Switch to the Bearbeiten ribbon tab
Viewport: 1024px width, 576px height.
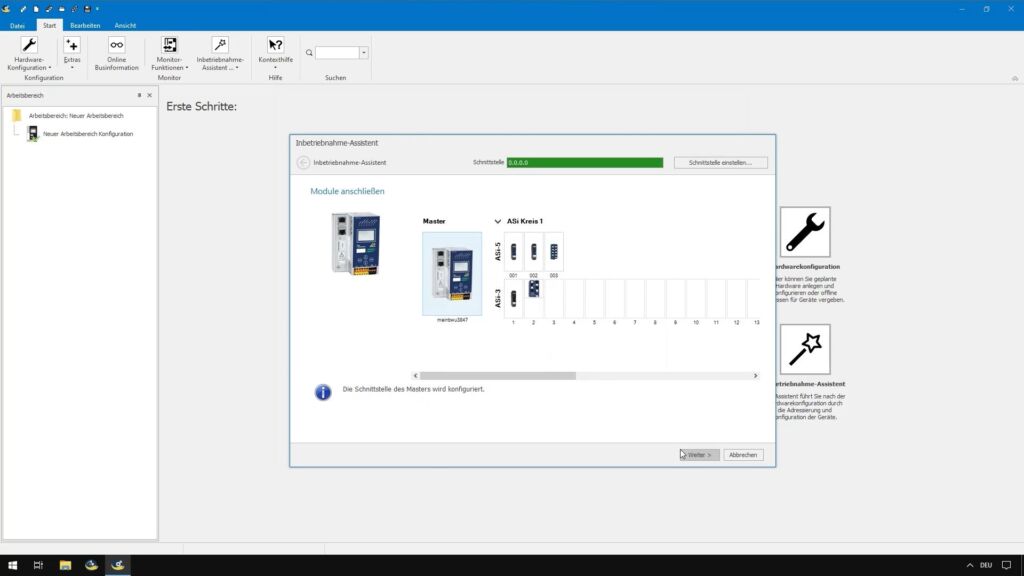(85, 25)
